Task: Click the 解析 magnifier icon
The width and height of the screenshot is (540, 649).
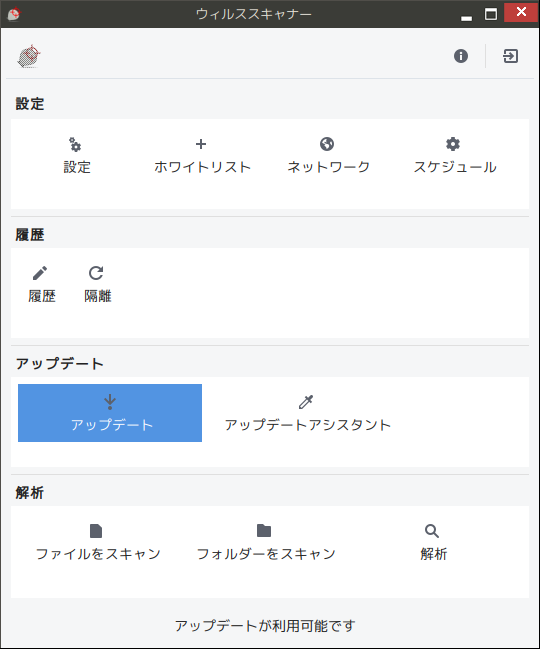Action: pos(432,531)
